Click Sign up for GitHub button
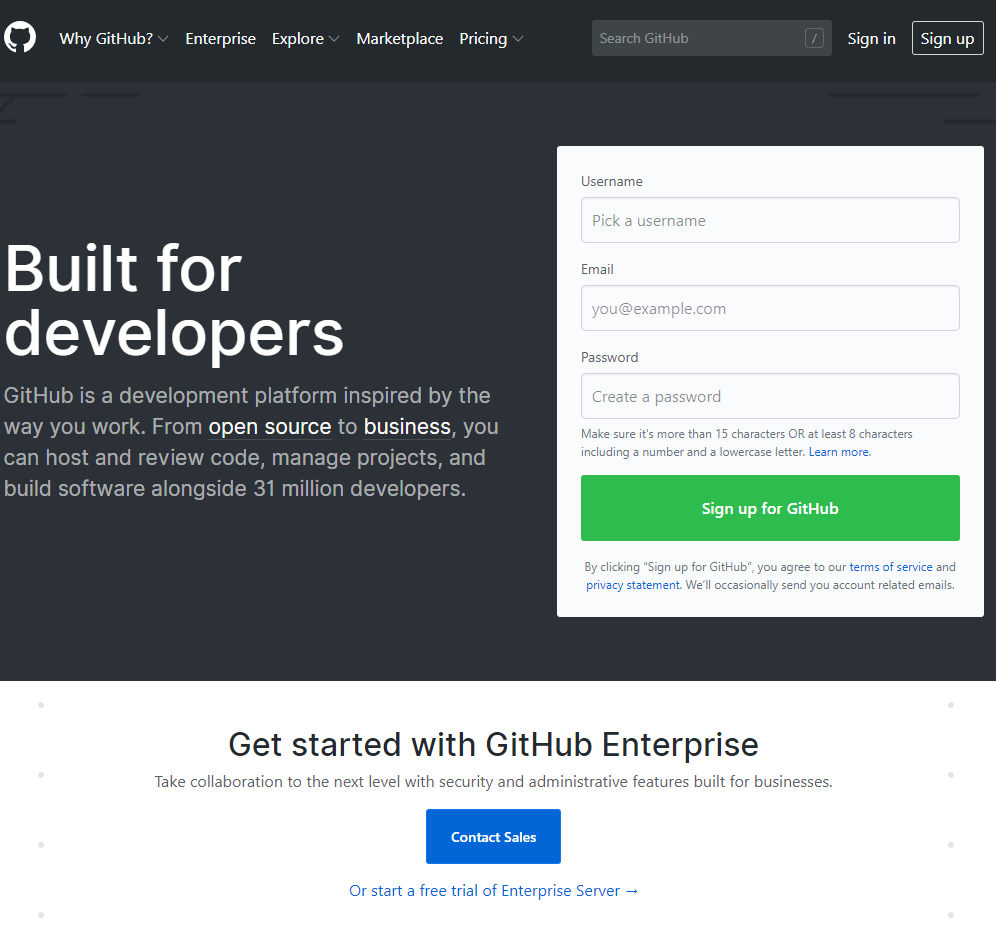This screenshot has width=996, height=928. point(770,508)
